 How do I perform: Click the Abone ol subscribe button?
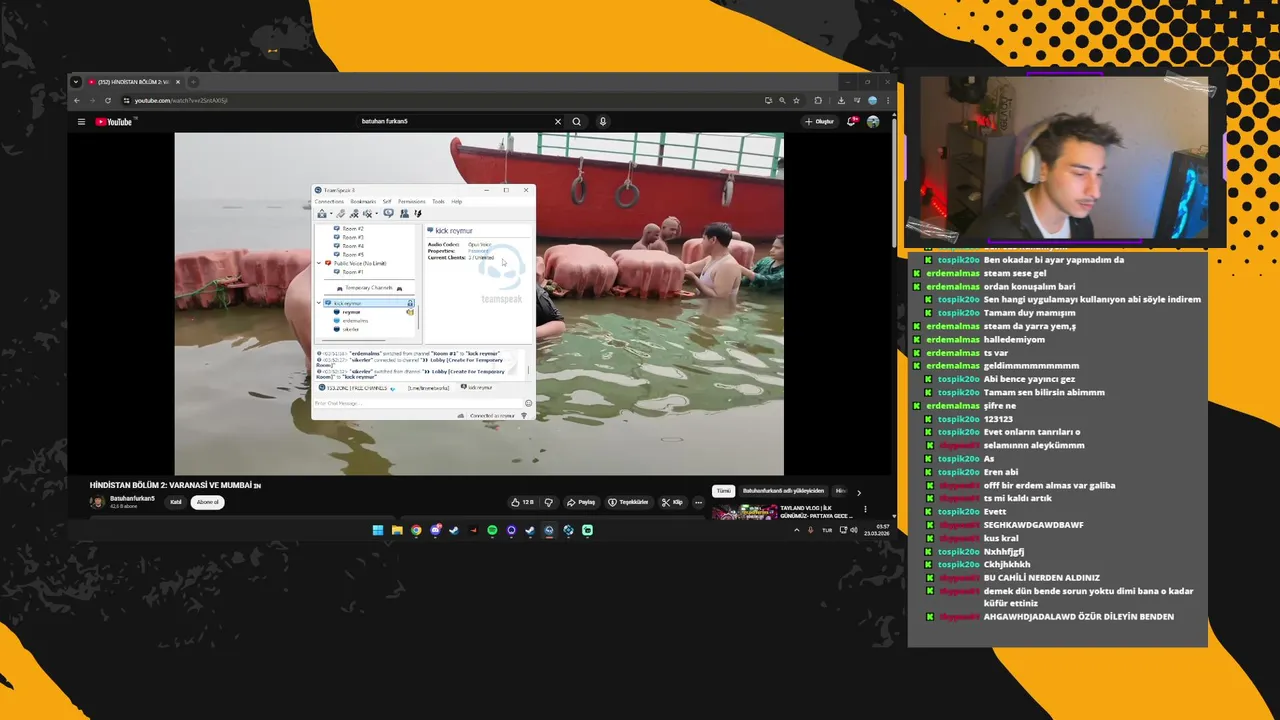[207, 502]
